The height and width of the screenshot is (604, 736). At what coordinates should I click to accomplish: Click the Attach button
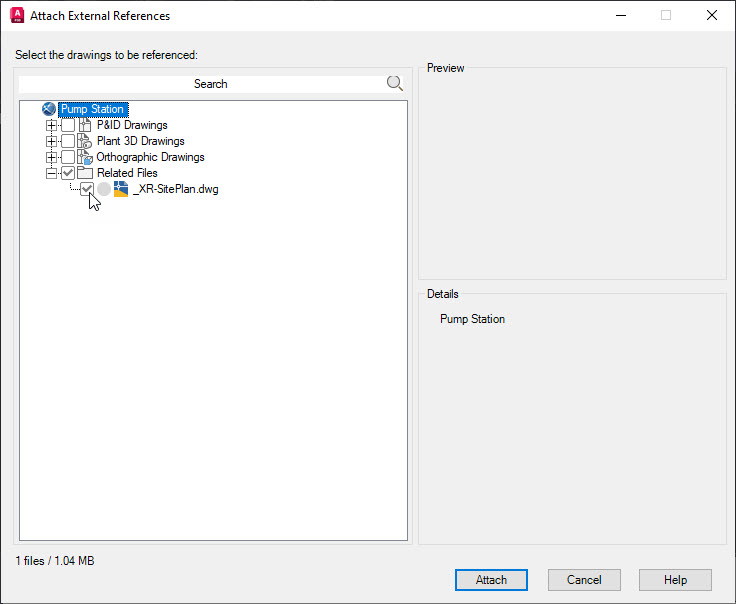tap(491, 580)
